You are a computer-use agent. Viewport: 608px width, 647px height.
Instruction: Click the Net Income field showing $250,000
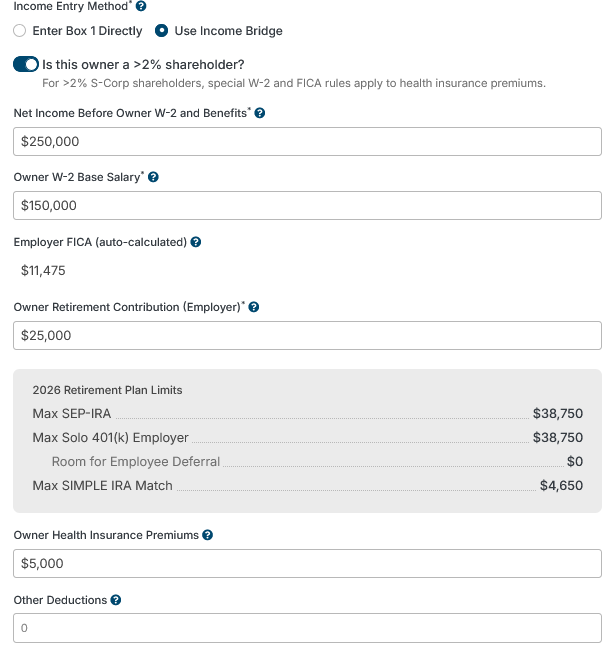(x=308, y=142)
